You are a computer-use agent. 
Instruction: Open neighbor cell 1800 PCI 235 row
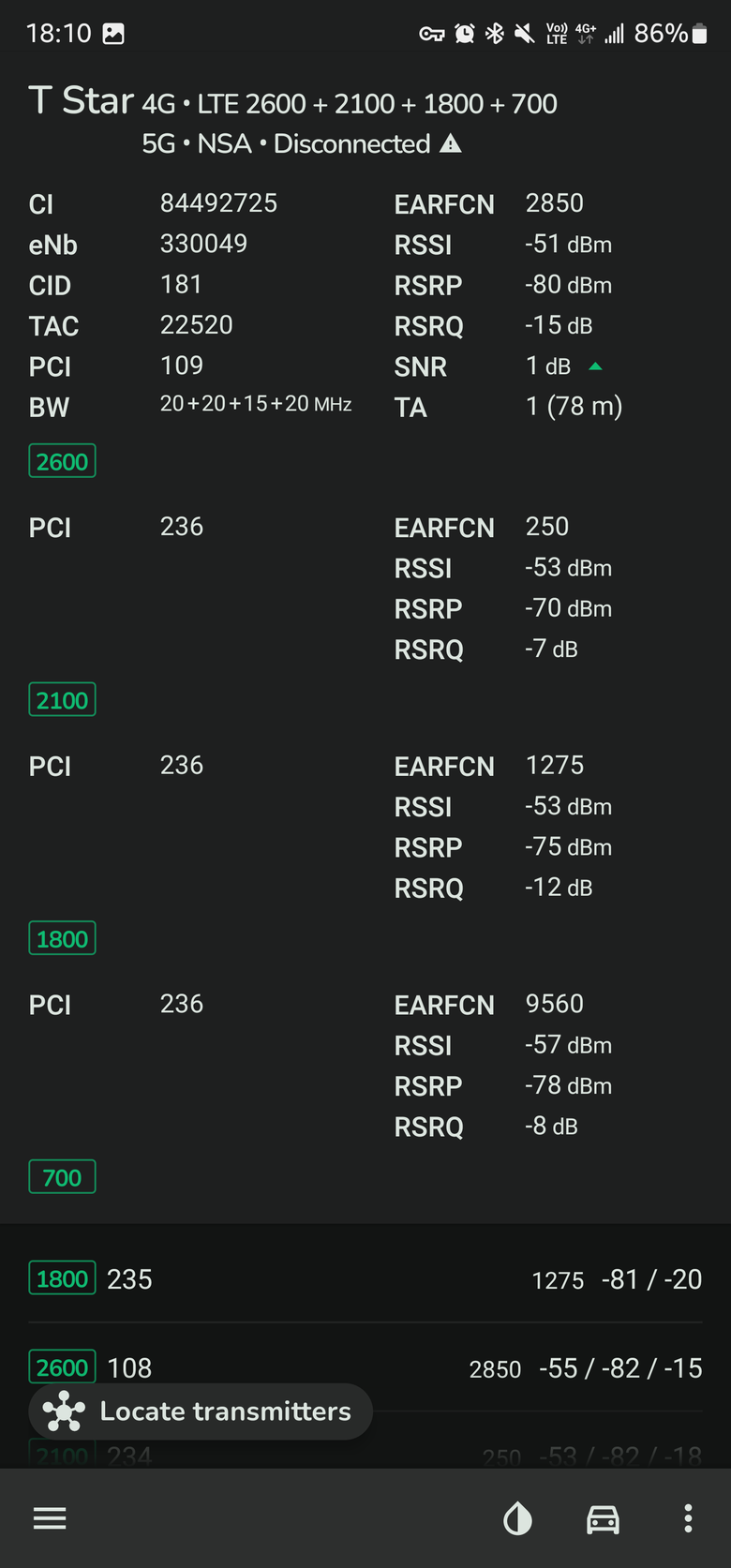365,1279
